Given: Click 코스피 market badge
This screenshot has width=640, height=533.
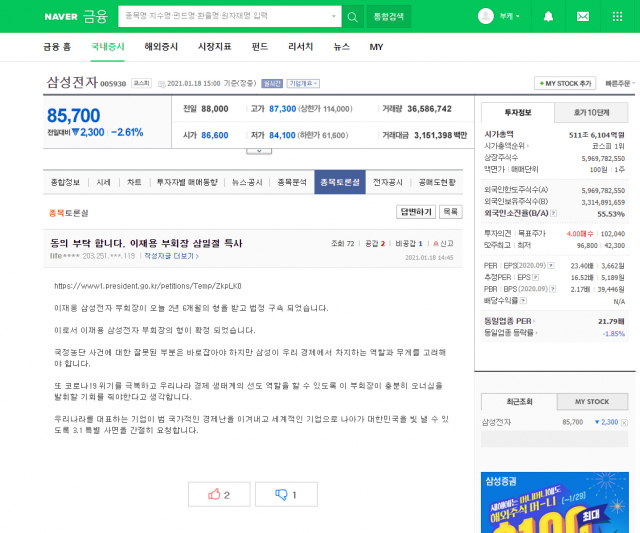Looking at the screenshot, I should [141, 84].
